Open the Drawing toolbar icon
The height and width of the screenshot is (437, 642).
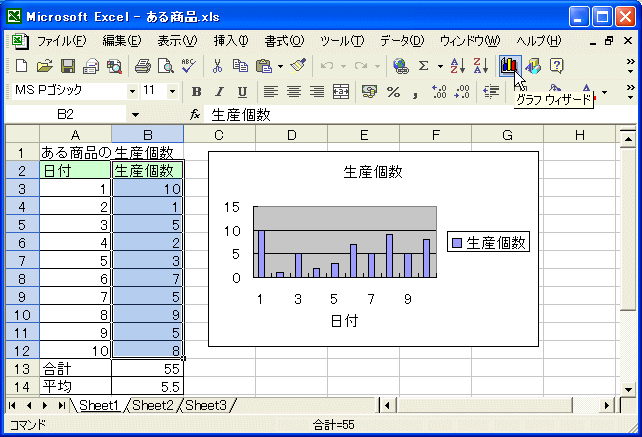(533, 66)
